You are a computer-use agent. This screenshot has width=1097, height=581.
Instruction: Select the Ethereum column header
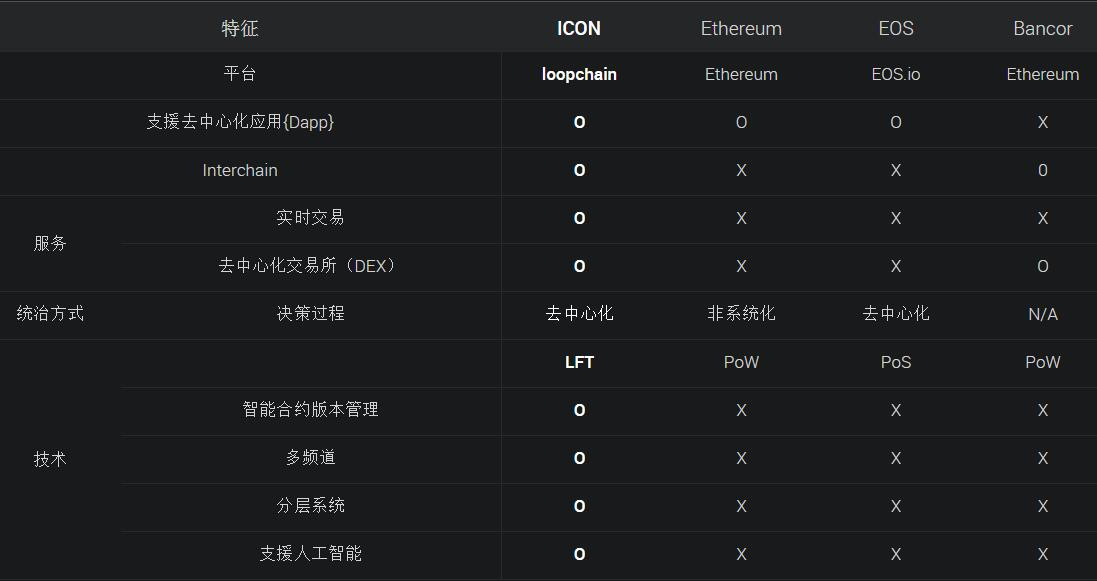click(741, 29)
